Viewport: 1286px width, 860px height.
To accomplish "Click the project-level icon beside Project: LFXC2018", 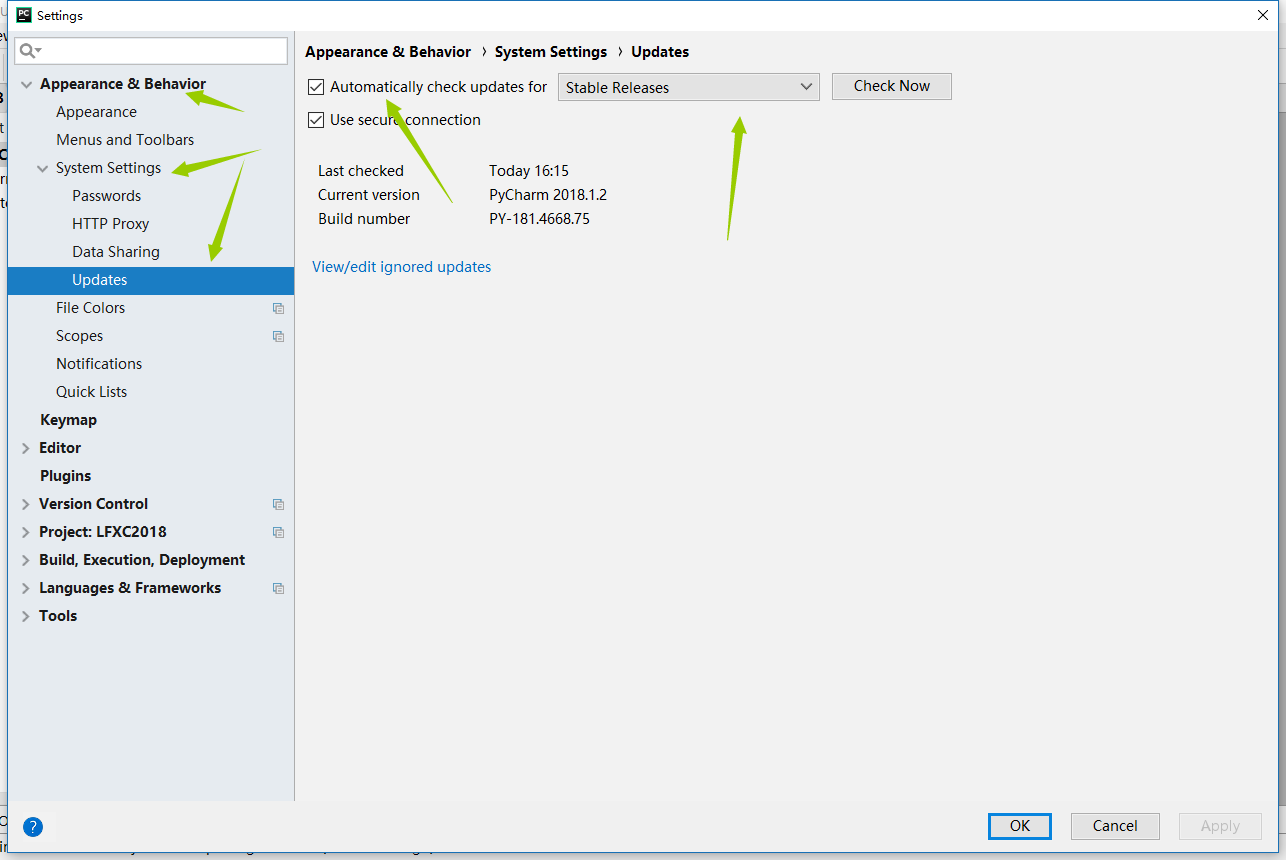I will pyautogui.click(x=278, y=532).
